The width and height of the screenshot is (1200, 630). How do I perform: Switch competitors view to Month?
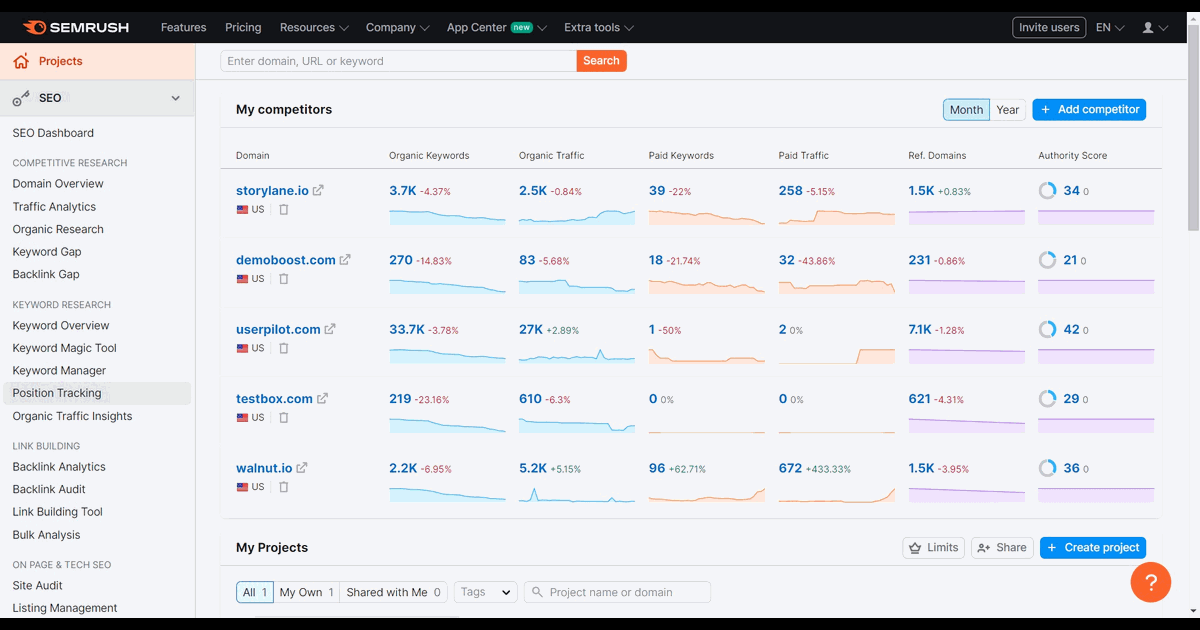pyautogui.click(x=966, y=110)
